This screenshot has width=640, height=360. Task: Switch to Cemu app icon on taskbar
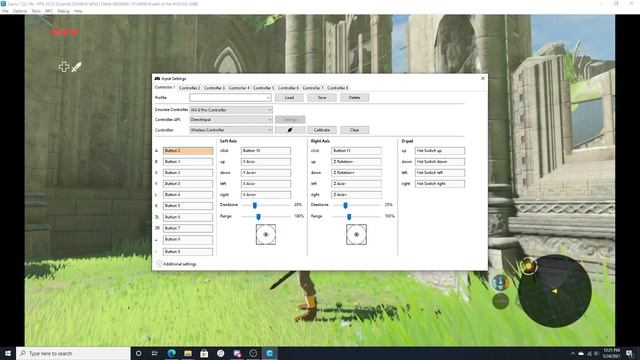(269, 353)
